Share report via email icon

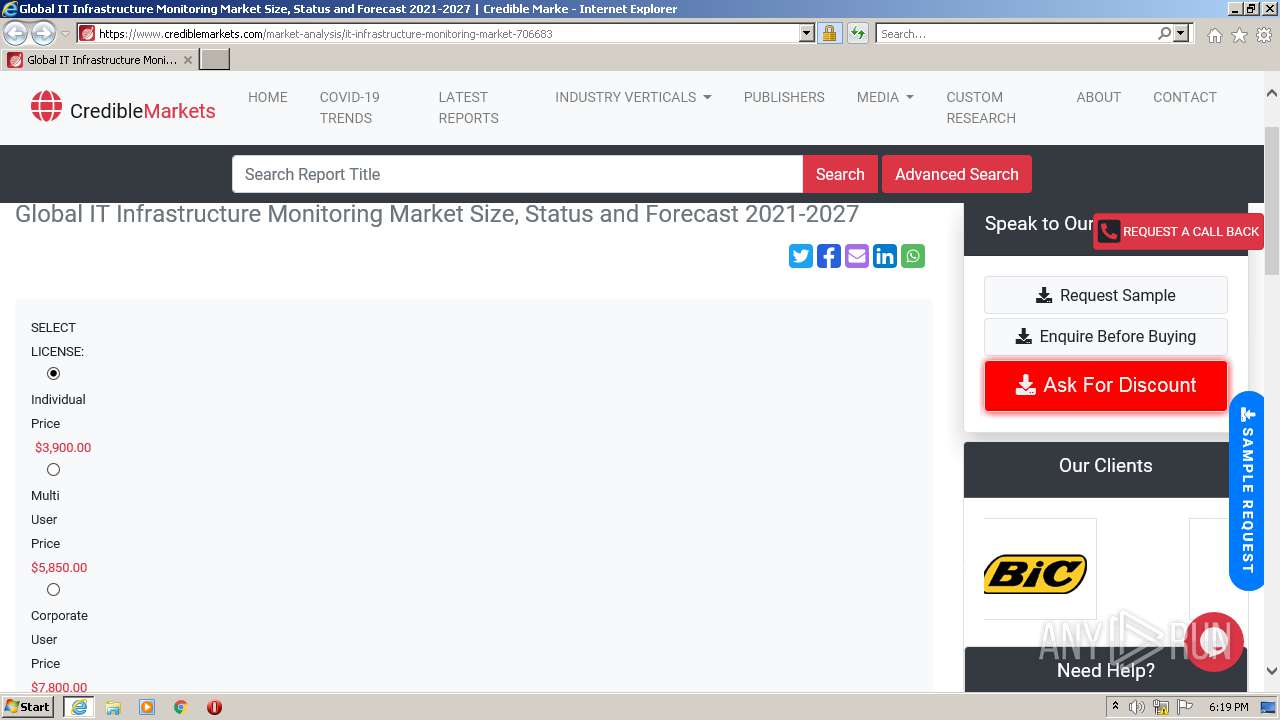tap(857, 256)
